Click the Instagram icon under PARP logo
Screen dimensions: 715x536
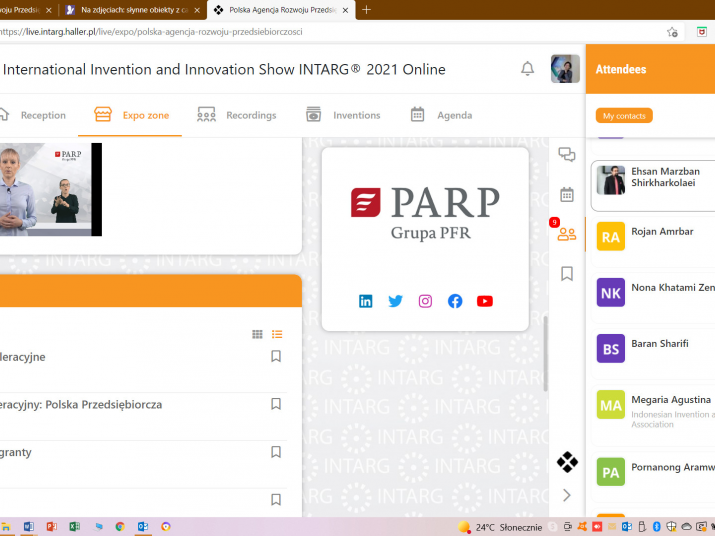[425, 301]
